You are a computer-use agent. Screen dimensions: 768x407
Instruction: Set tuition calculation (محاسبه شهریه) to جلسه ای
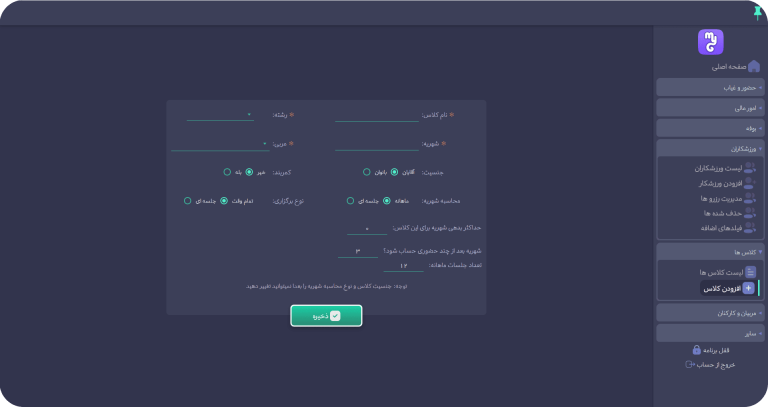click(350, 201)
